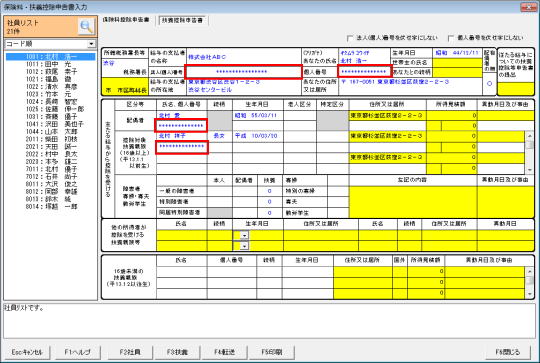Viewport: 540px width, 363px height.
Task: Open the first birth date era dropdown
Action: pos(244,236)
